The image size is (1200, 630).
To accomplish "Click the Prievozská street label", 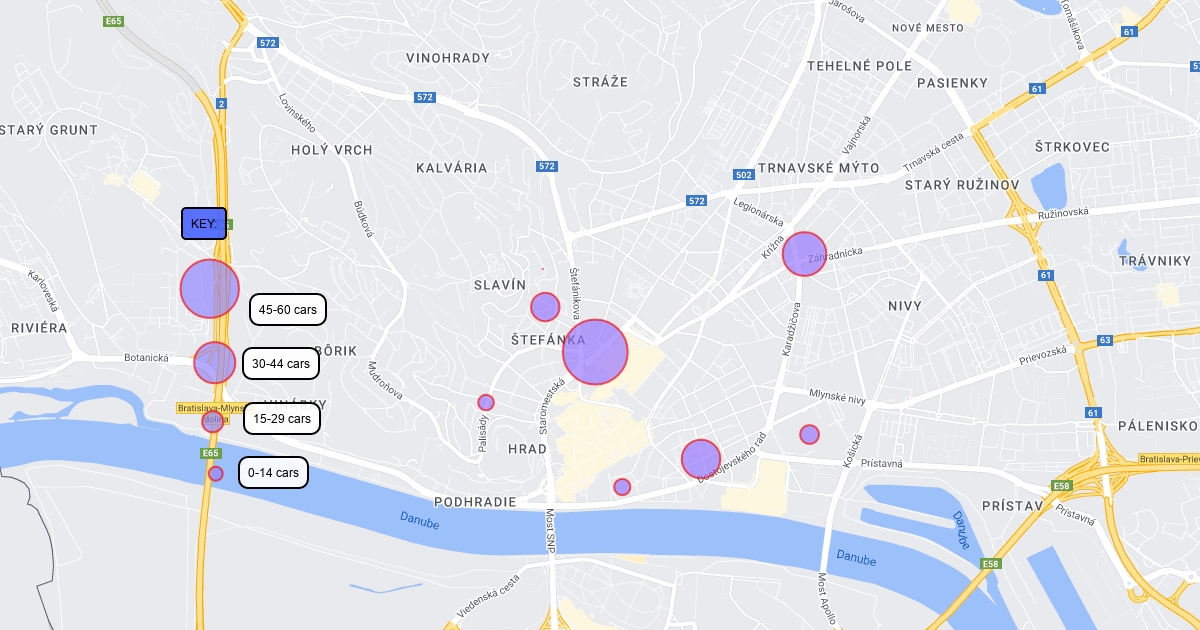I will pos(1044,354).
